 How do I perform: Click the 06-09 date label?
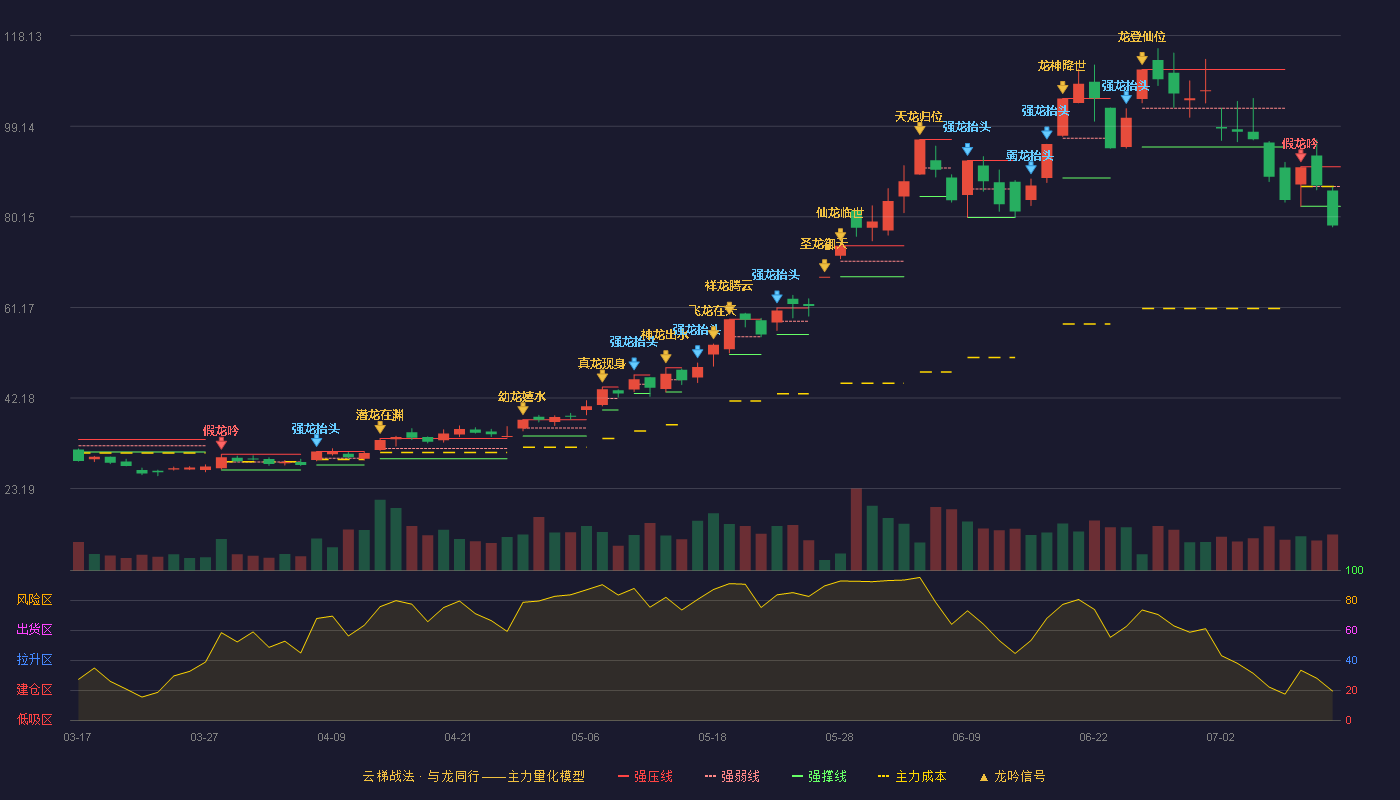[966, 737]
